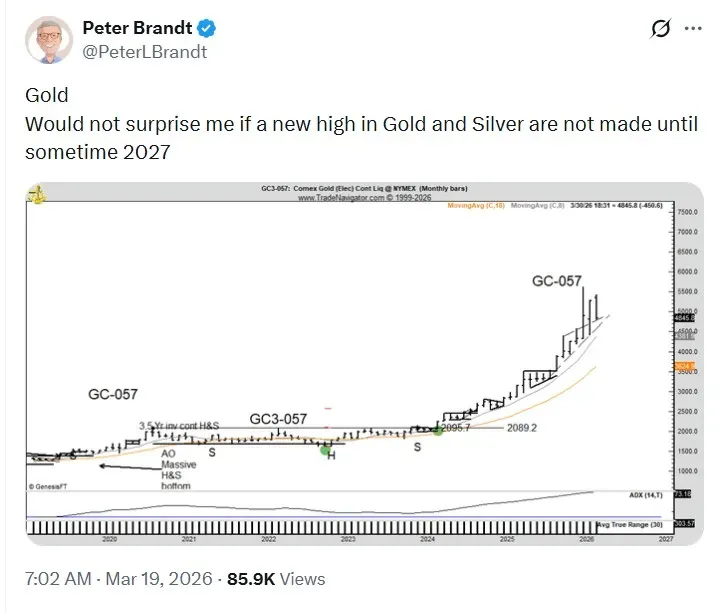The height and width of the screenshot is (613, 724).
Task: Click the green dot near 2095.7
Action: point(437,430)
